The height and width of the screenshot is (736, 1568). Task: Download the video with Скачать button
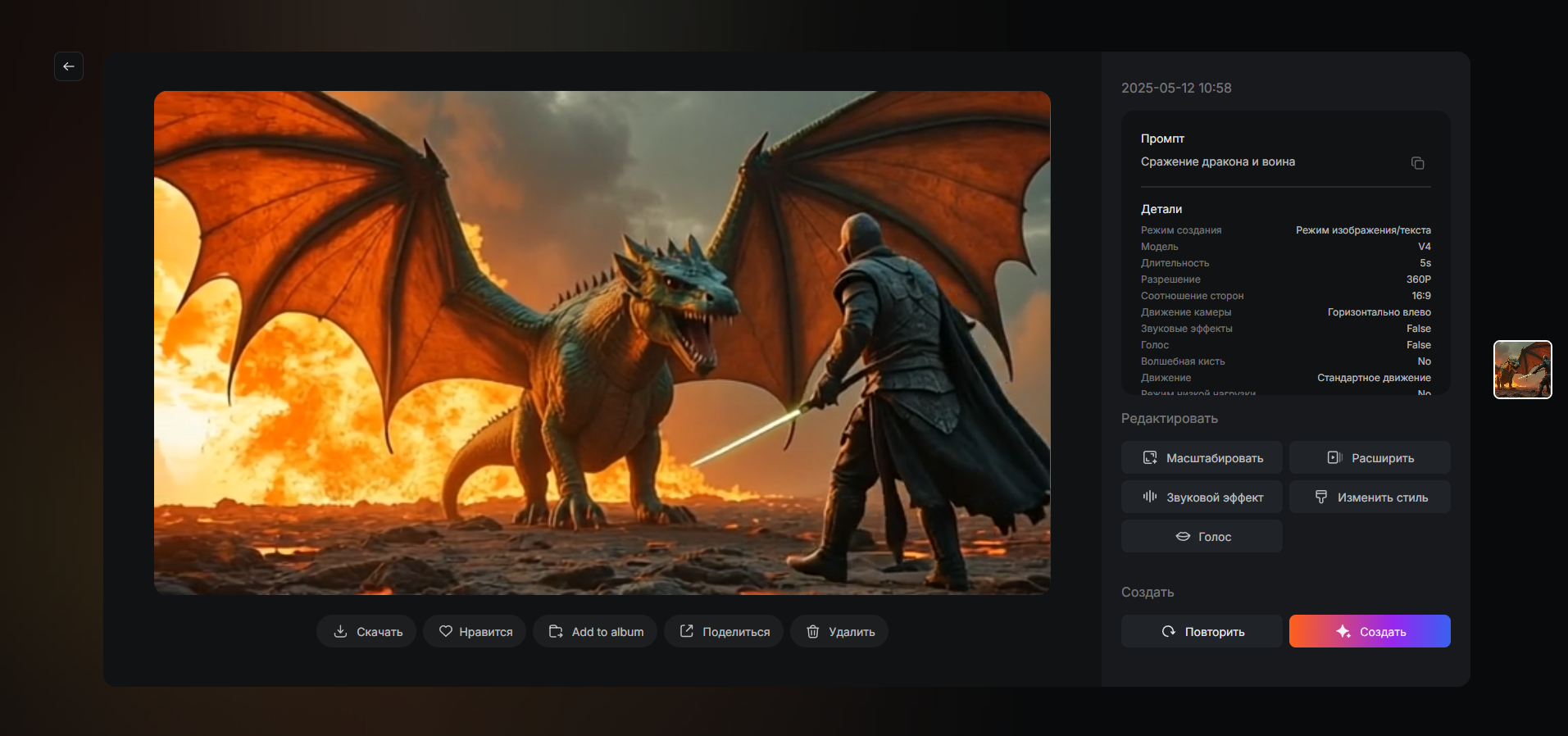coord(366,631)
